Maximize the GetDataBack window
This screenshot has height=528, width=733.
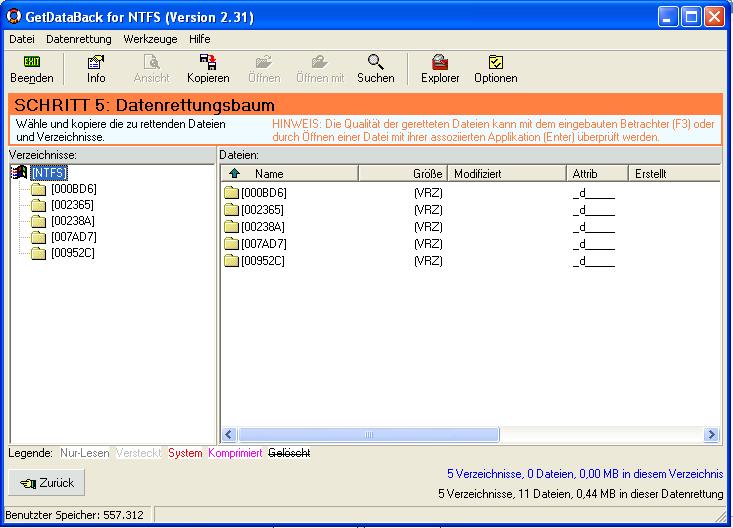tap(691, 17)
